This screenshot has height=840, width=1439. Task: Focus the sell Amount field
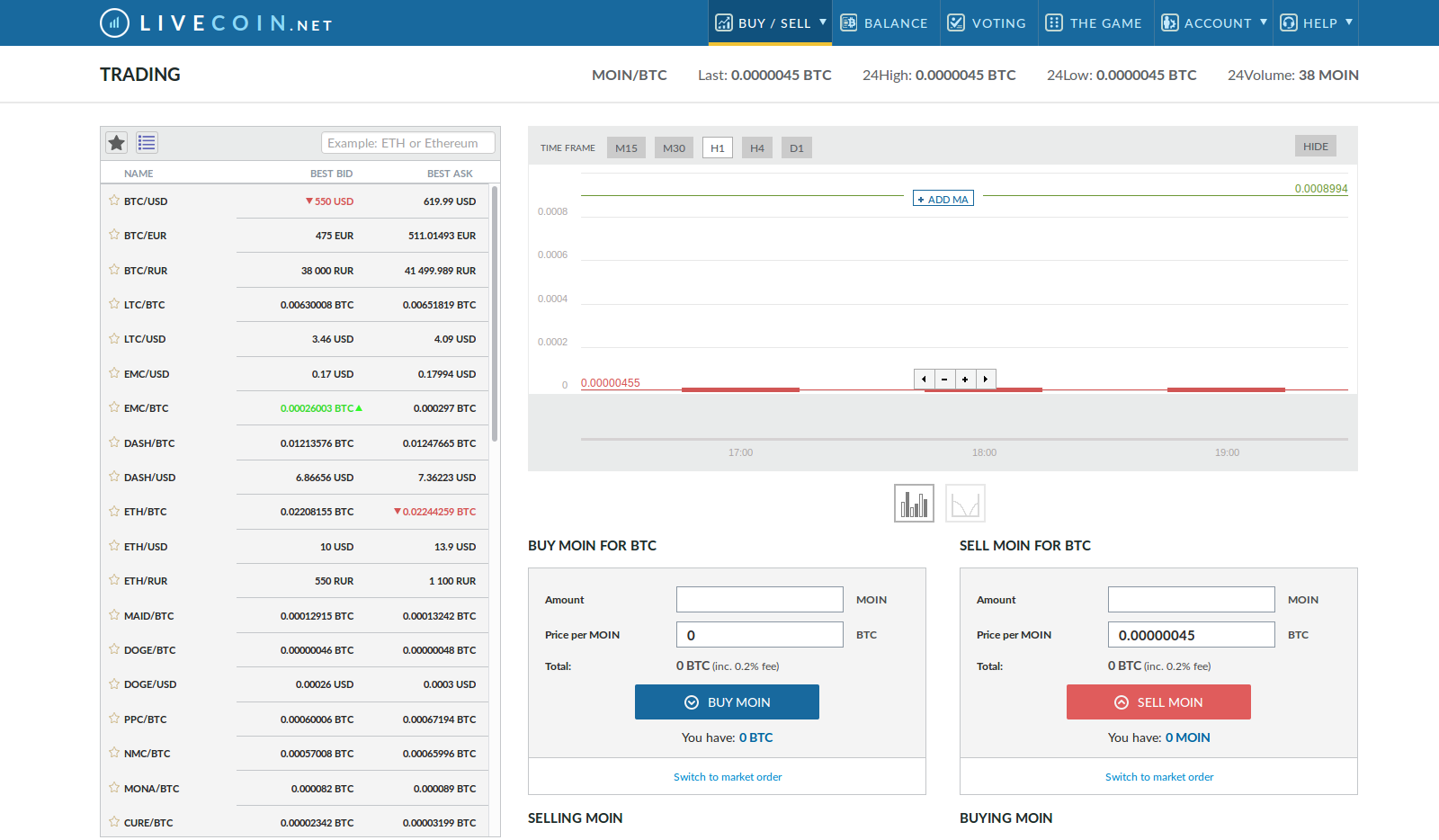click(1192, 599)
